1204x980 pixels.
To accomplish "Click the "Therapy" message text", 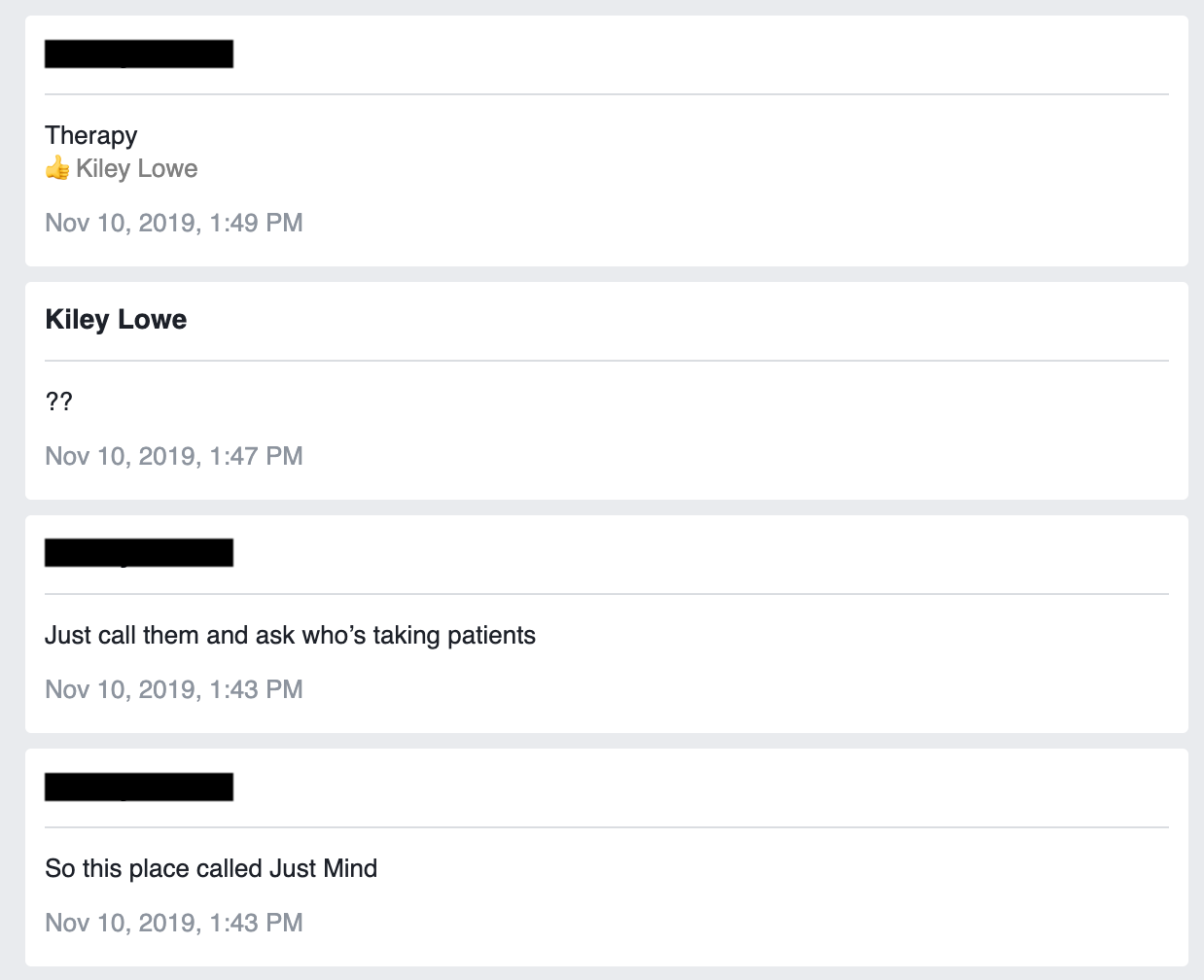I will click(x=91, y=135).
